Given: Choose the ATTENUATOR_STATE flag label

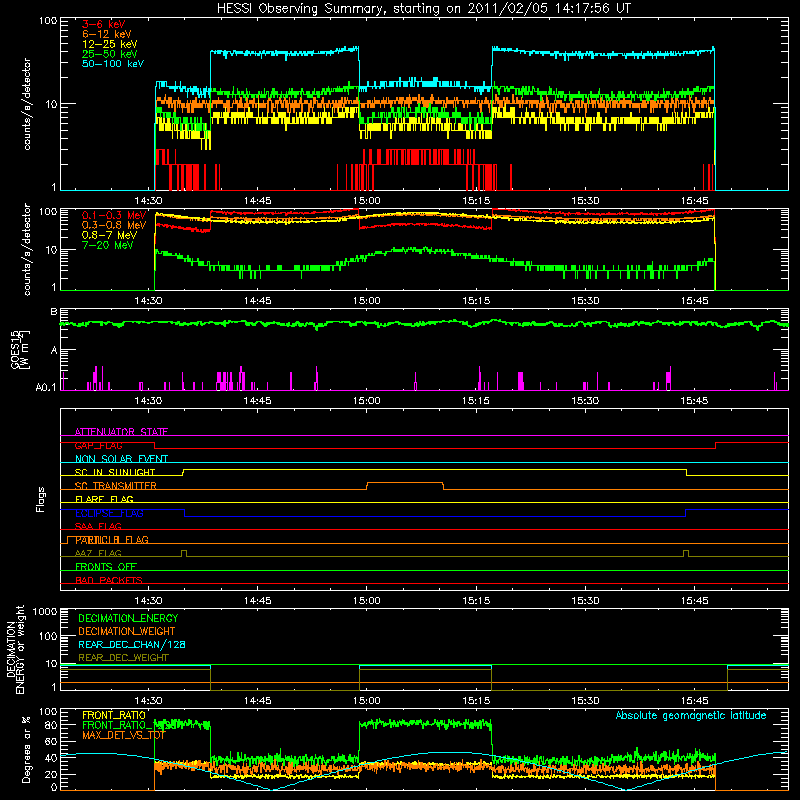Looking at the screenshot, I should pyautogui.click(x=121, y=432).
